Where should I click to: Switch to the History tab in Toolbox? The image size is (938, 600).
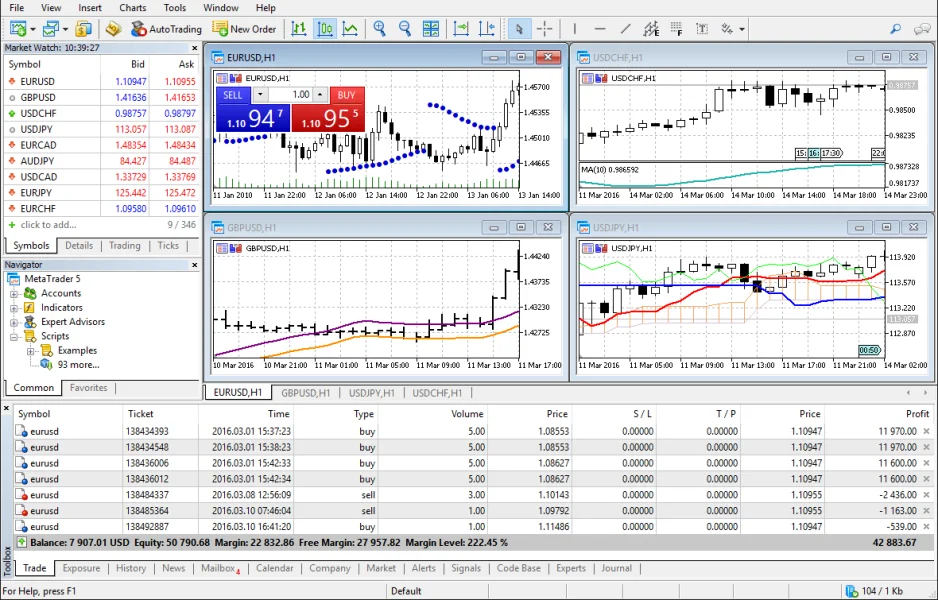pyautogui.click(x=131, y=568)
